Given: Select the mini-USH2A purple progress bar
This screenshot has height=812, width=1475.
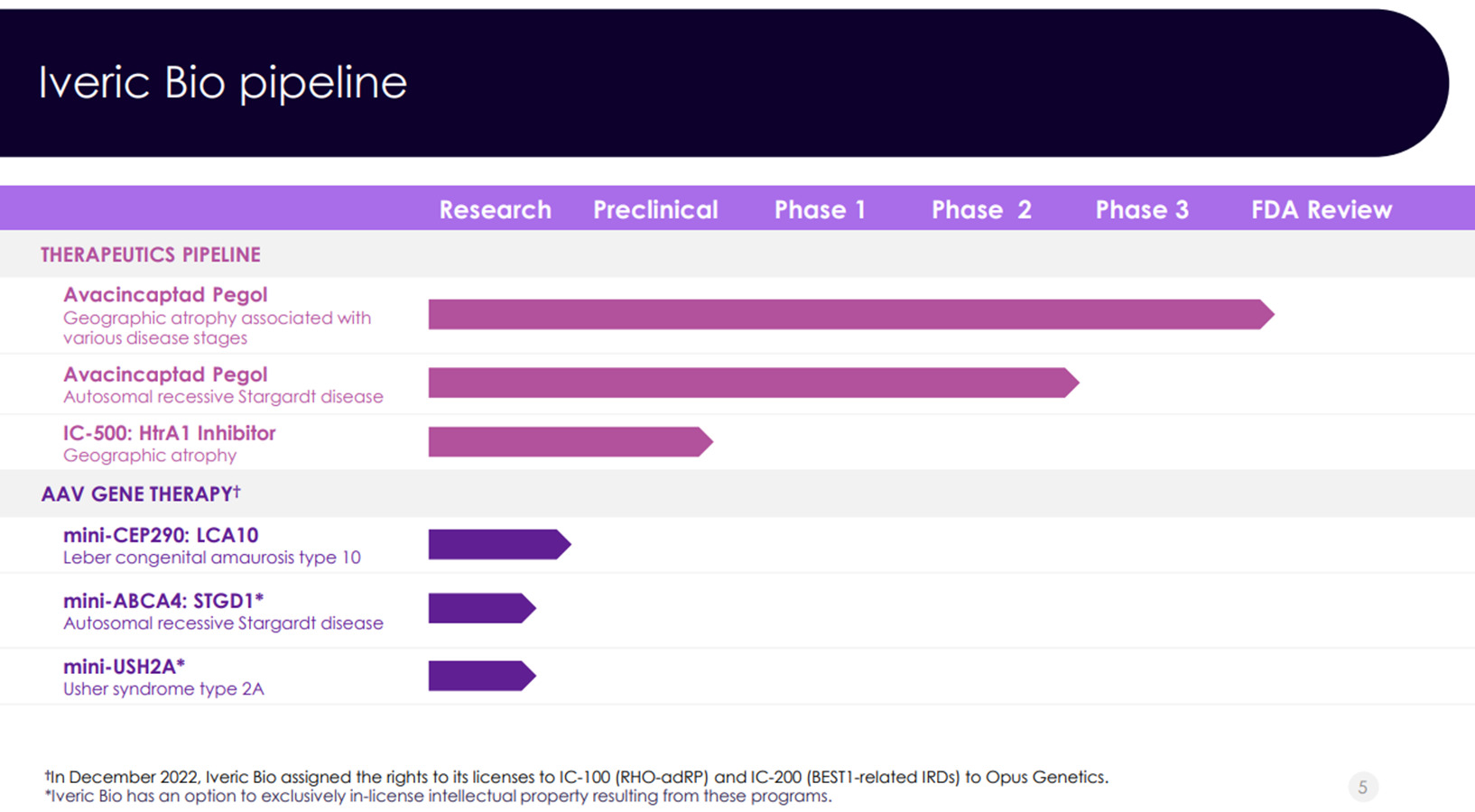Looking at the screenshot, I should (x=480, y=676).
